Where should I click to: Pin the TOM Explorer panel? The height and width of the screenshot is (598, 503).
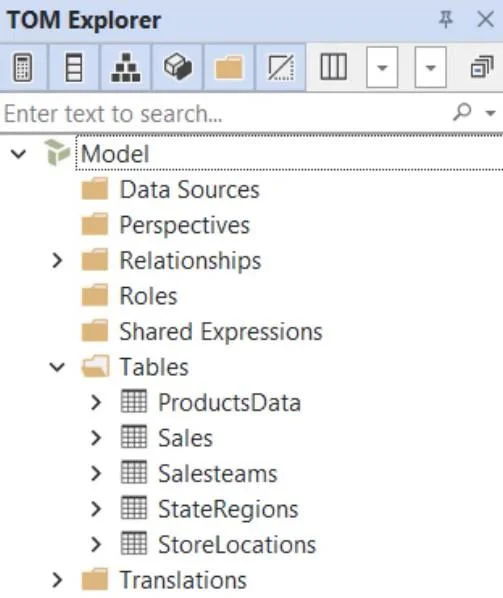coord(445,19)
